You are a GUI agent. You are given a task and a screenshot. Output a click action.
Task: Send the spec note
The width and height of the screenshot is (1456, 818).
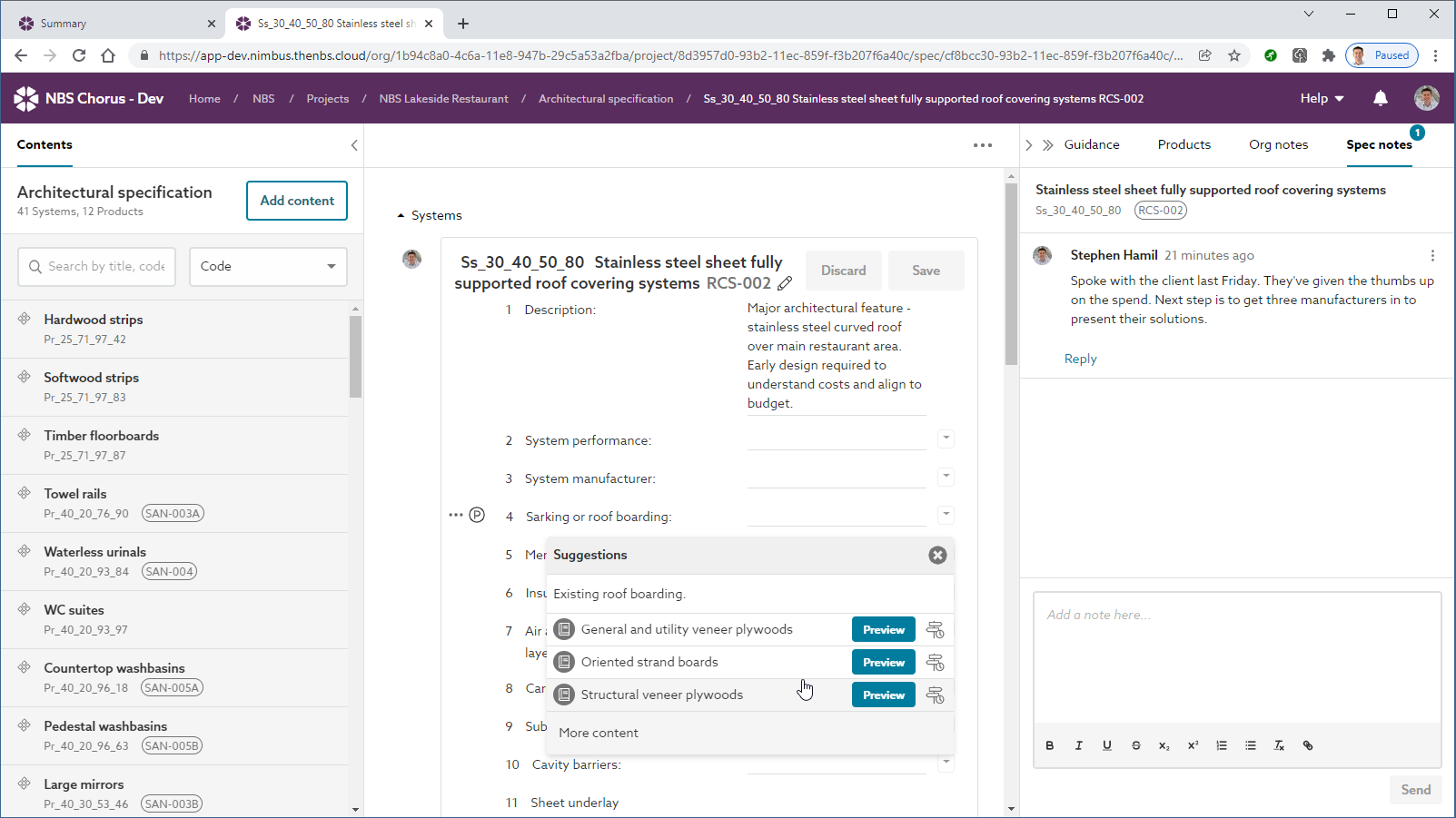(x=1415, y=790)
